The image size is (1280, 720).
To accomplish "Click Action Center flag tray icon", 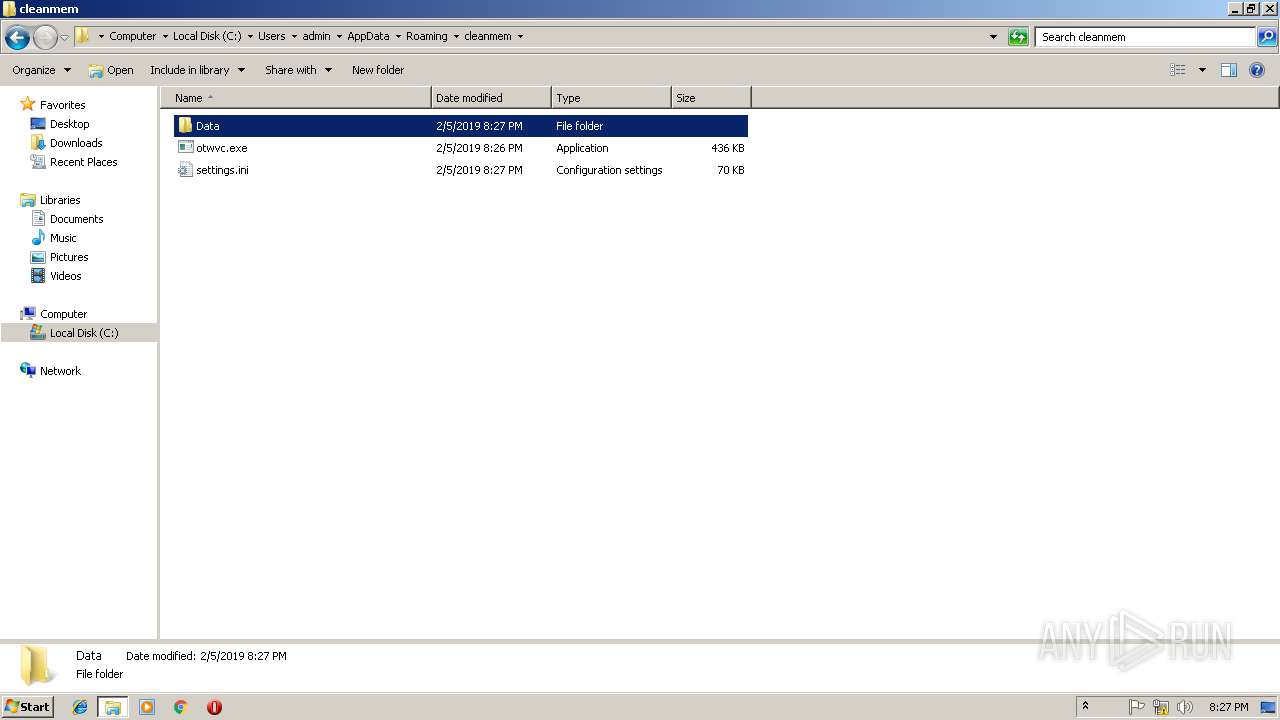I will click(x=1137, y=707).
